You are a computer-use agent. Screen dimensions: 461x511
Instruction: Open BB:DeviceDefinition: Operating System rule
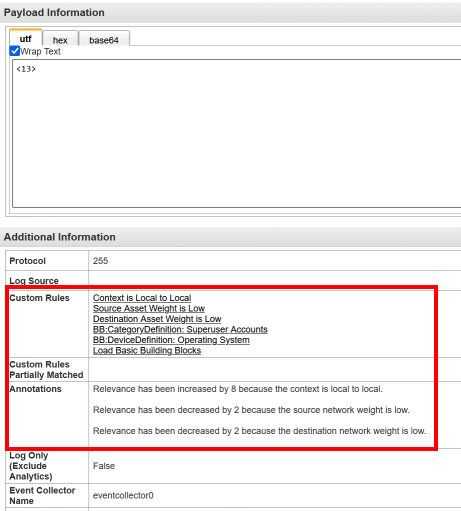[x=171, y=340]
